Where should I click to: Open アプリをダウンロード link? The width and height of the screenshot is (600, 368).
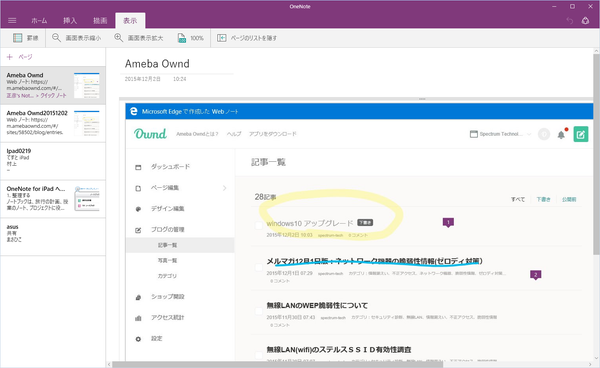[x=272, y=134]
